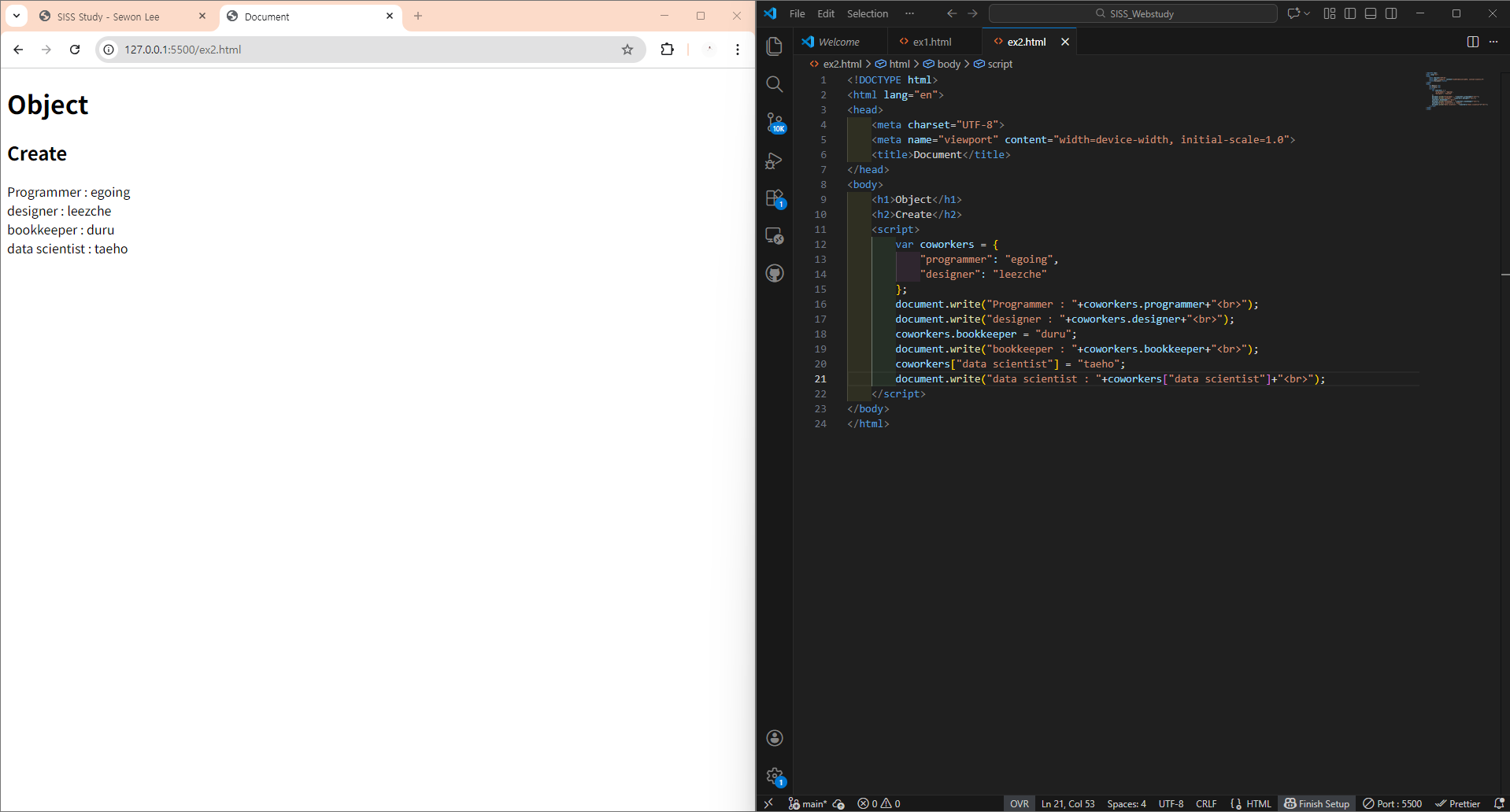Viewport: 1510px width, 812px height.
Task: Open the Run and Debug view
Action: [775, 161]
